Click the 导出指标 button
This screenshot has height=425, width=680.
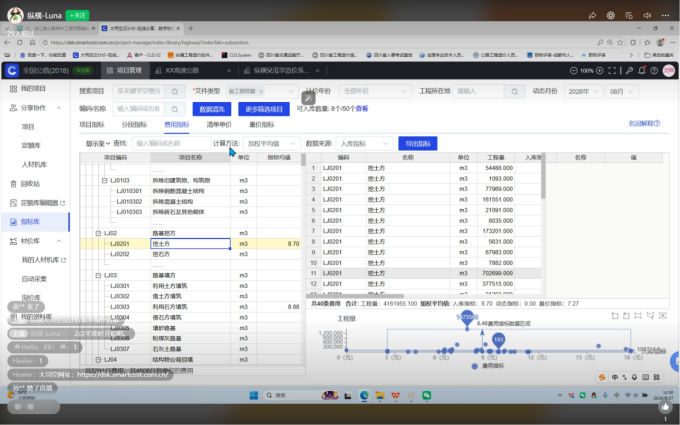[418, 144]
